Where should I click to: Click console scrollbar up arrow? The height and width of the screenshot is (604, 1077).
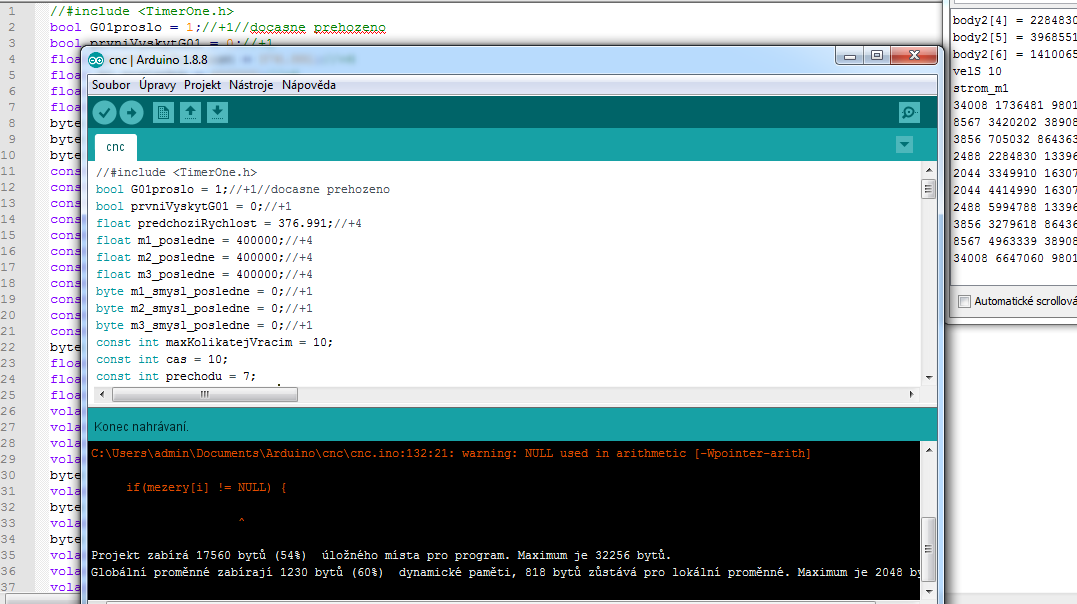[x=929, y=450]
